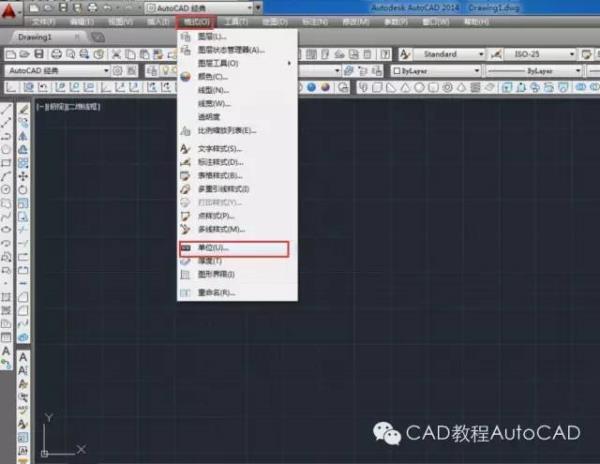Click Cut scissors icon in Standard toolbar
The image size is (600, 464).
coord(116,54)
